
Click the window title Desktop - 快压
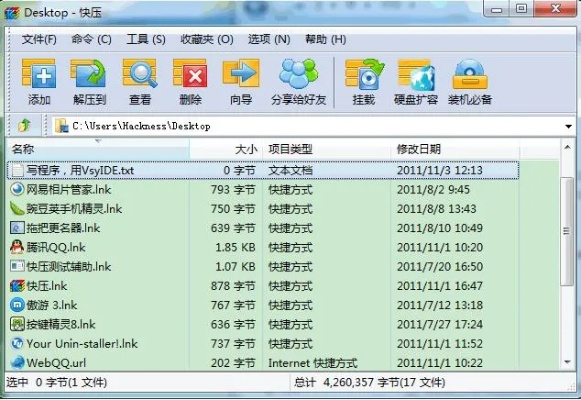(x=63, y=13)
